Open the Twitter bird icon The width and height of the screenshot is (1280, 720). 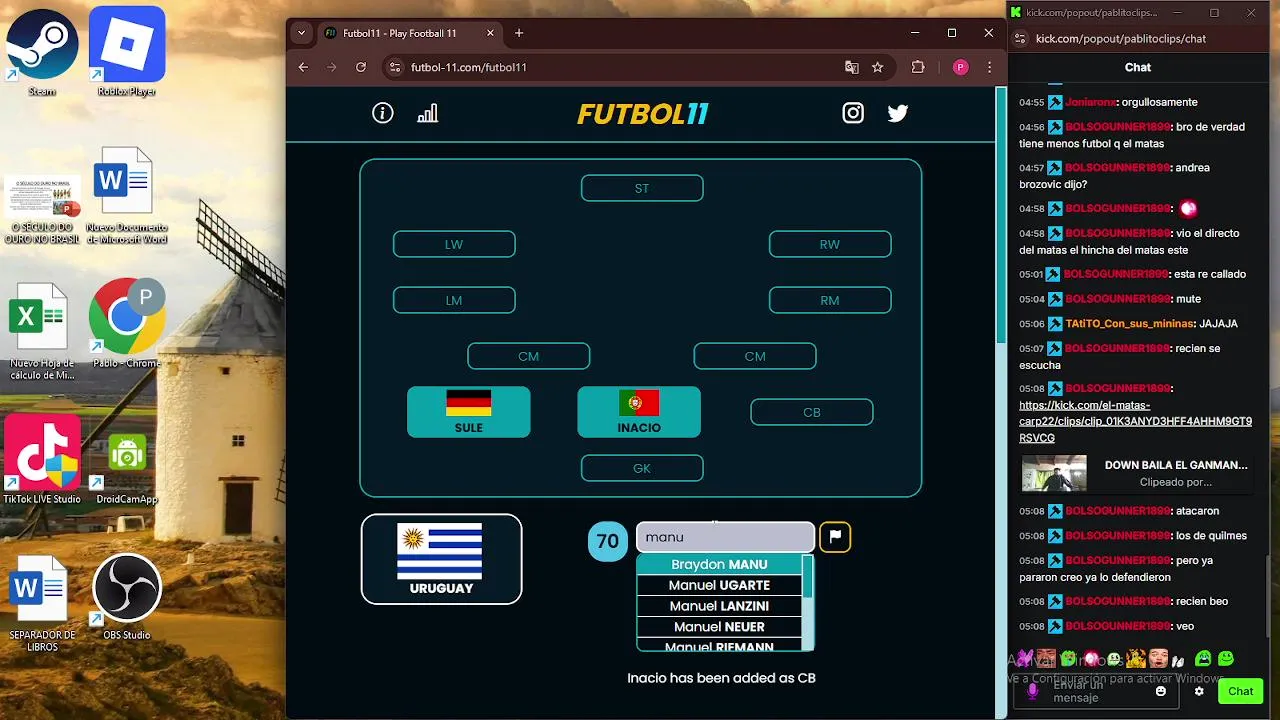pyautogui.click(x=898, y=113)
